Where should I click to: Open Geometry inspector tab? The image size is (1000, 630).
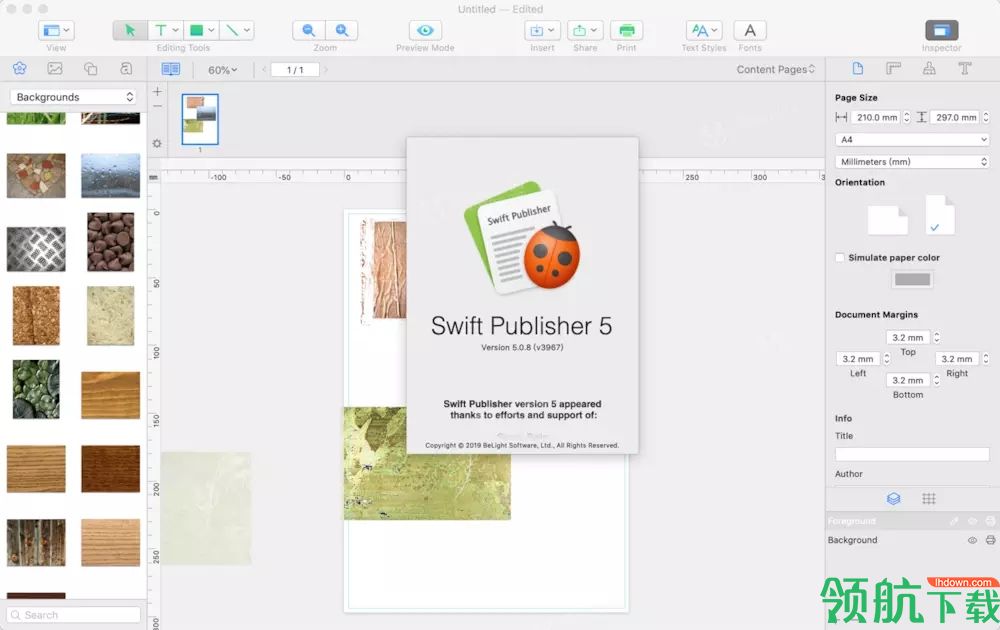coord(893,68)
